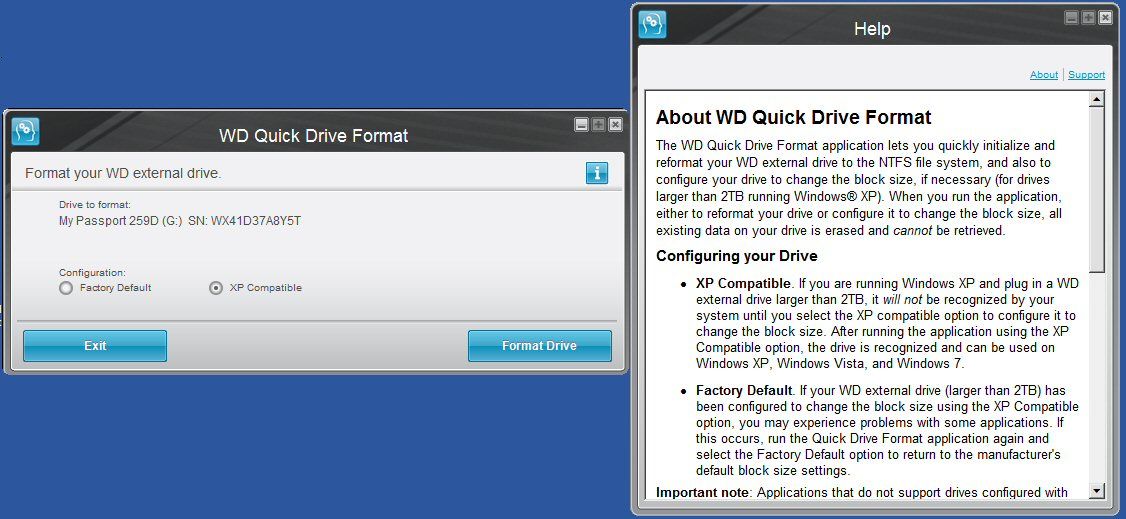This screenshot has width=1126, height=519.
Task: Close the Help window
Action: [x=1105, y=18]
